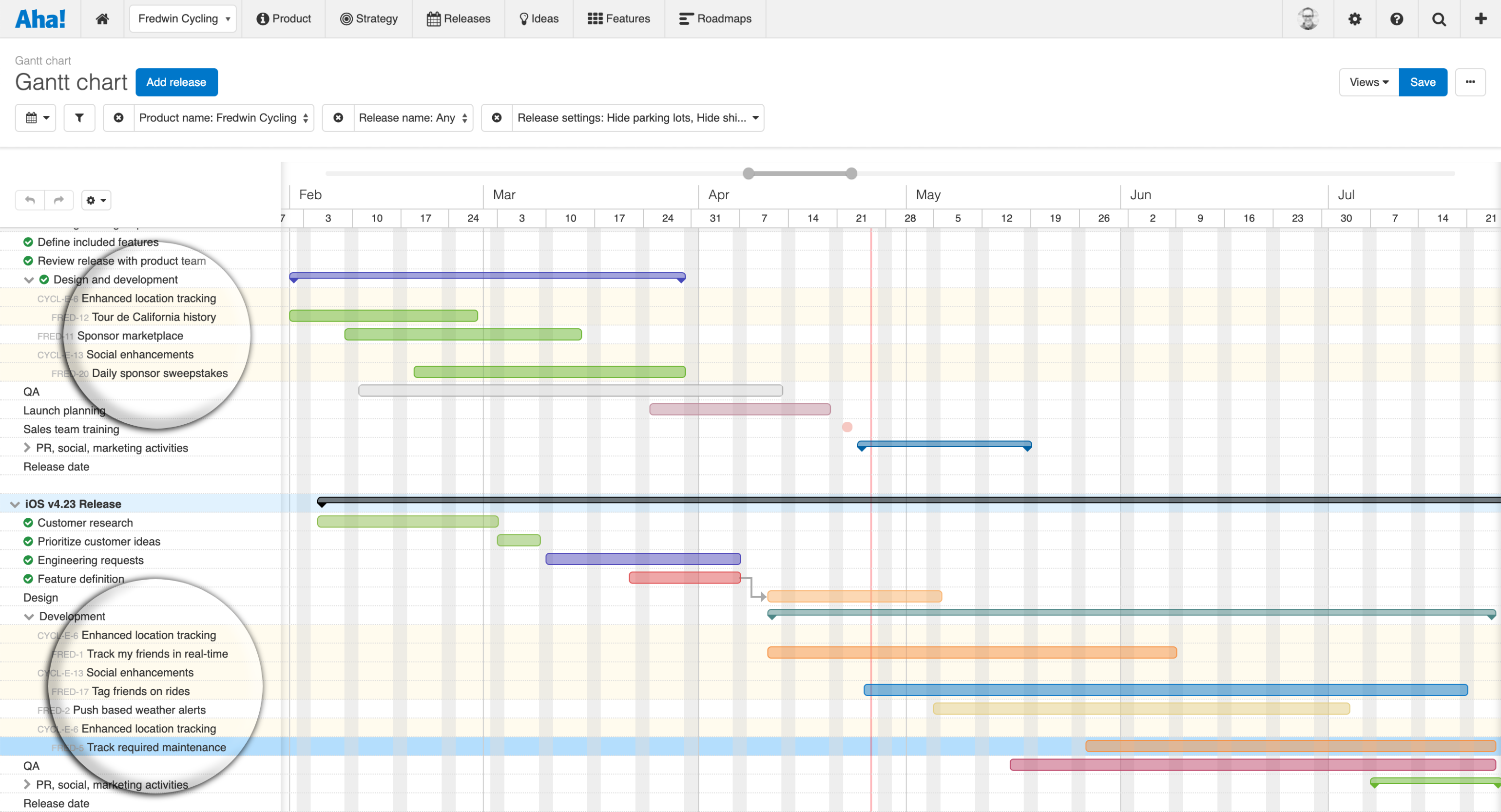
Task: Click the settings gear icon in toolbar
Action: click(x=1355, y=18)
